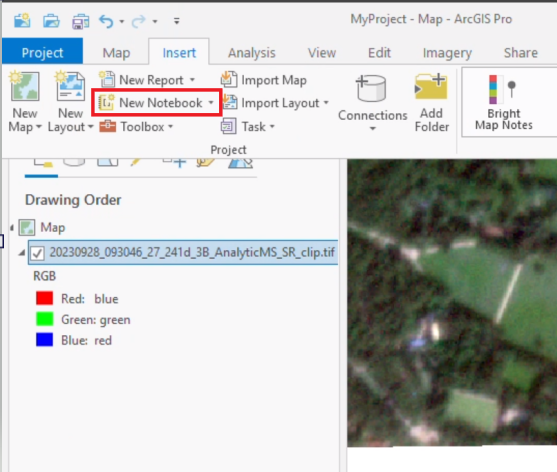Select Map entry in Drawing Order

point(53,227)
